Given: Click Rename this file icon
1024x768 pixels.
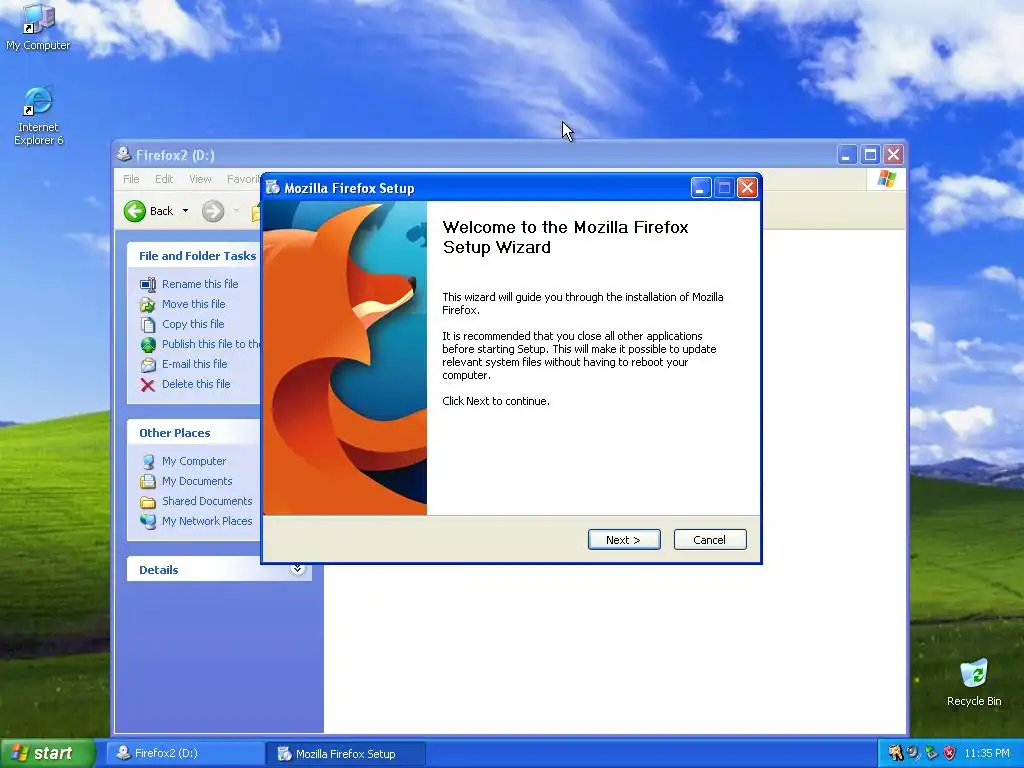Looking at the screenshot, I should (x=148, y=284).
